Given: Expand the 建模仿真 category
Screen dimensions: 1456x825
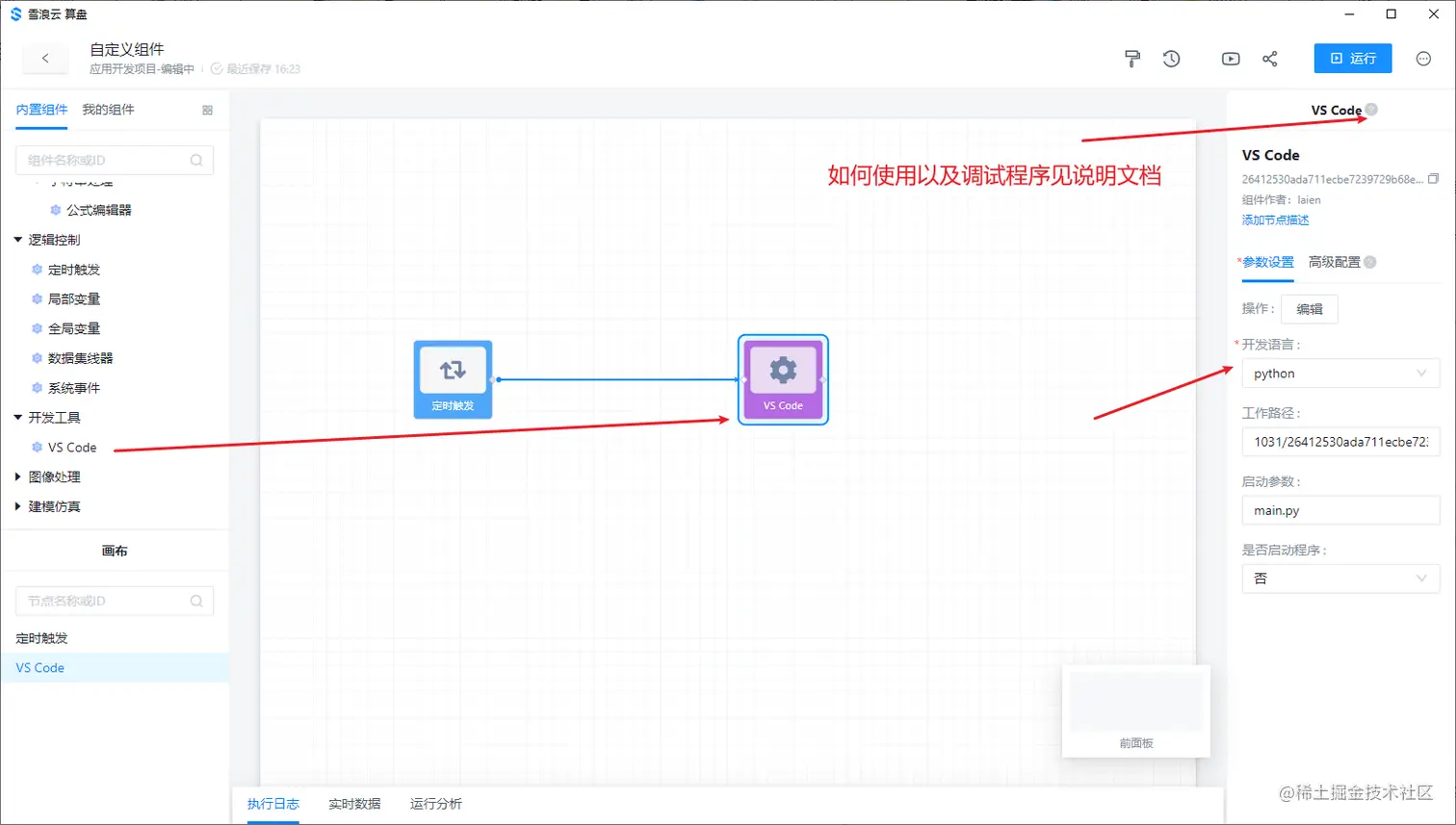Looking at the screenshot, I should pos(17,506).
